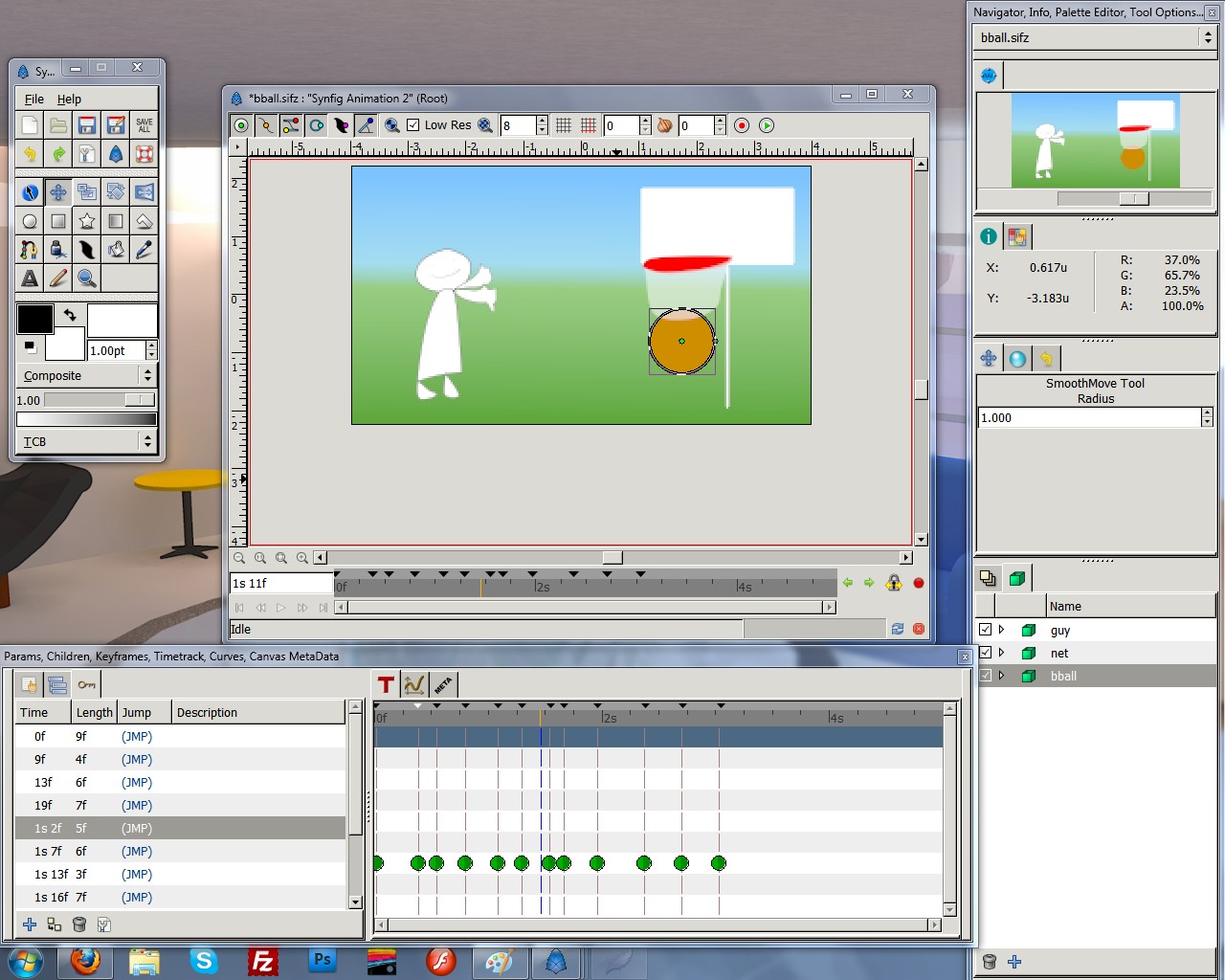Click JMP link for 1s 7f keyframe
Viewport: 1225px width, 980px height.
coord(136,852)
